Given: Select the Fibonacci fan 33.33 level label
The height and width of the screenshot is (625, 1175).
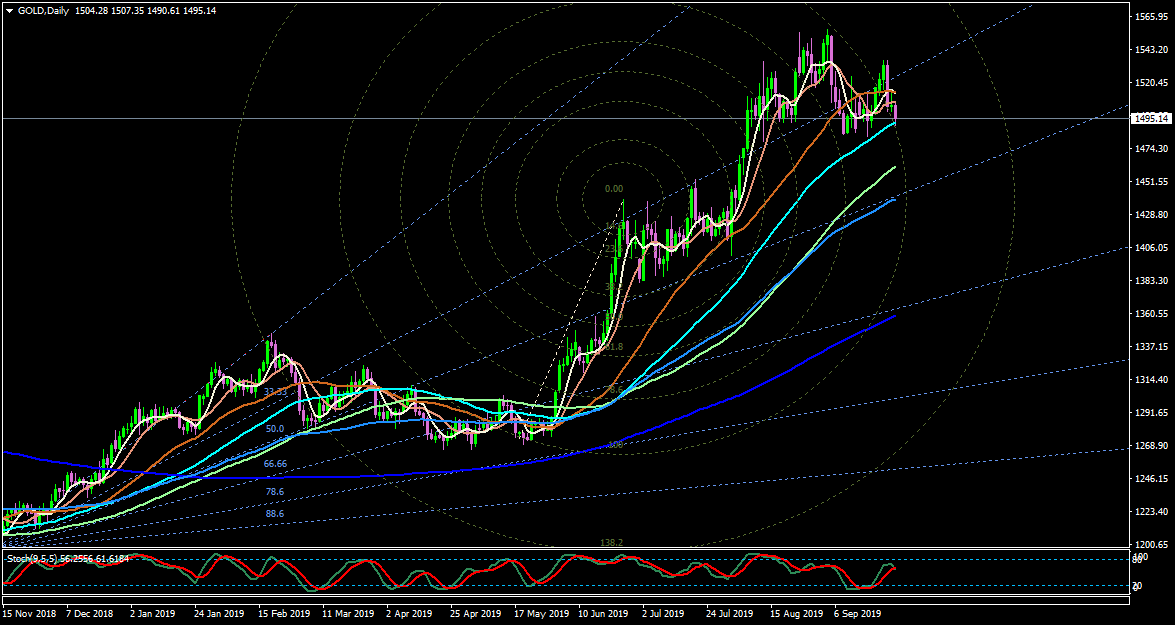Looking at the screenshot, I should [x=275, y=392].
